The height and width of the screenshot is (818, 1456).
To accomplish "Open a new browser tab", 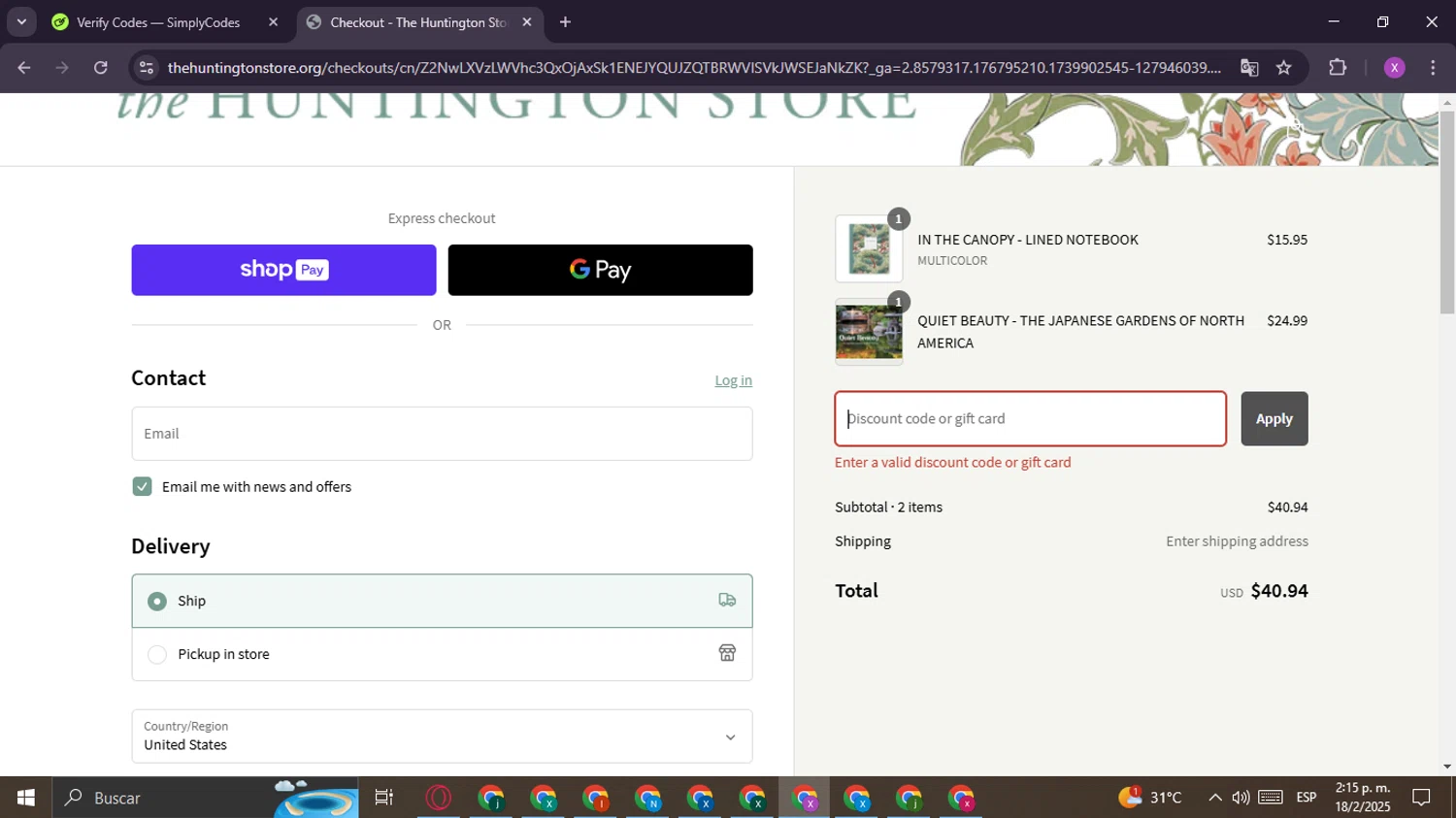I will (x=565, y=22).
